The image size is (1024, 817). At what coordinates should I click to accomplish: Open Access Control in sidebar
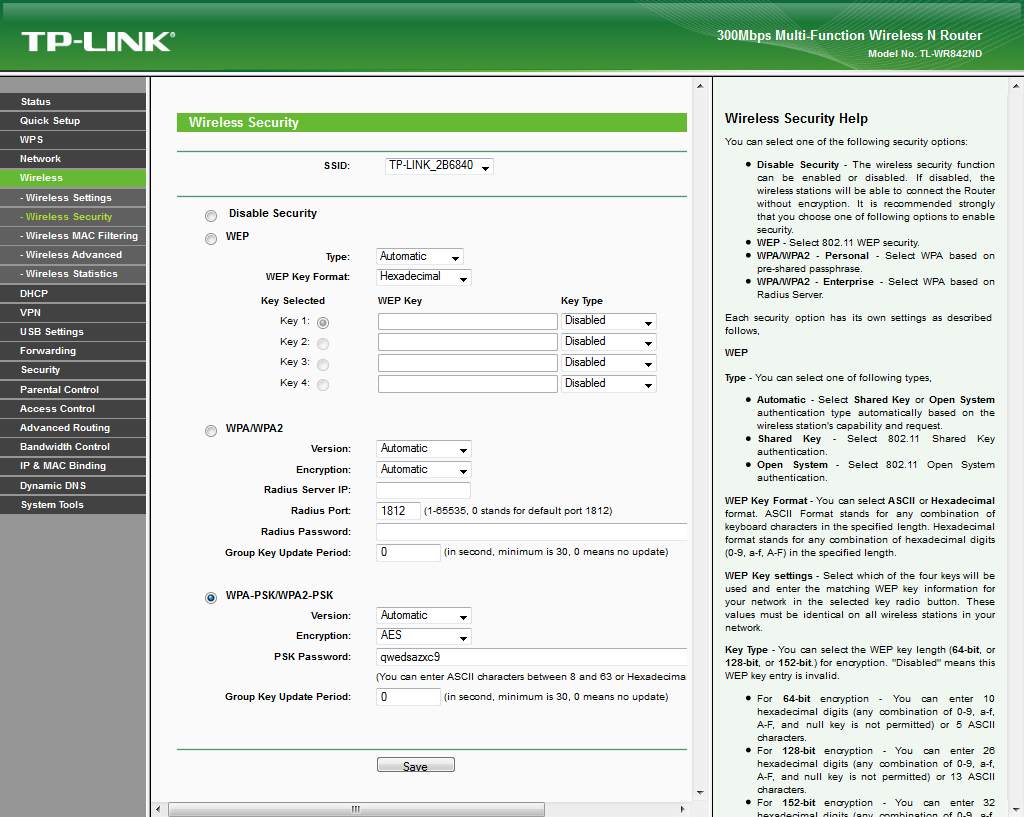click(73, 408)
